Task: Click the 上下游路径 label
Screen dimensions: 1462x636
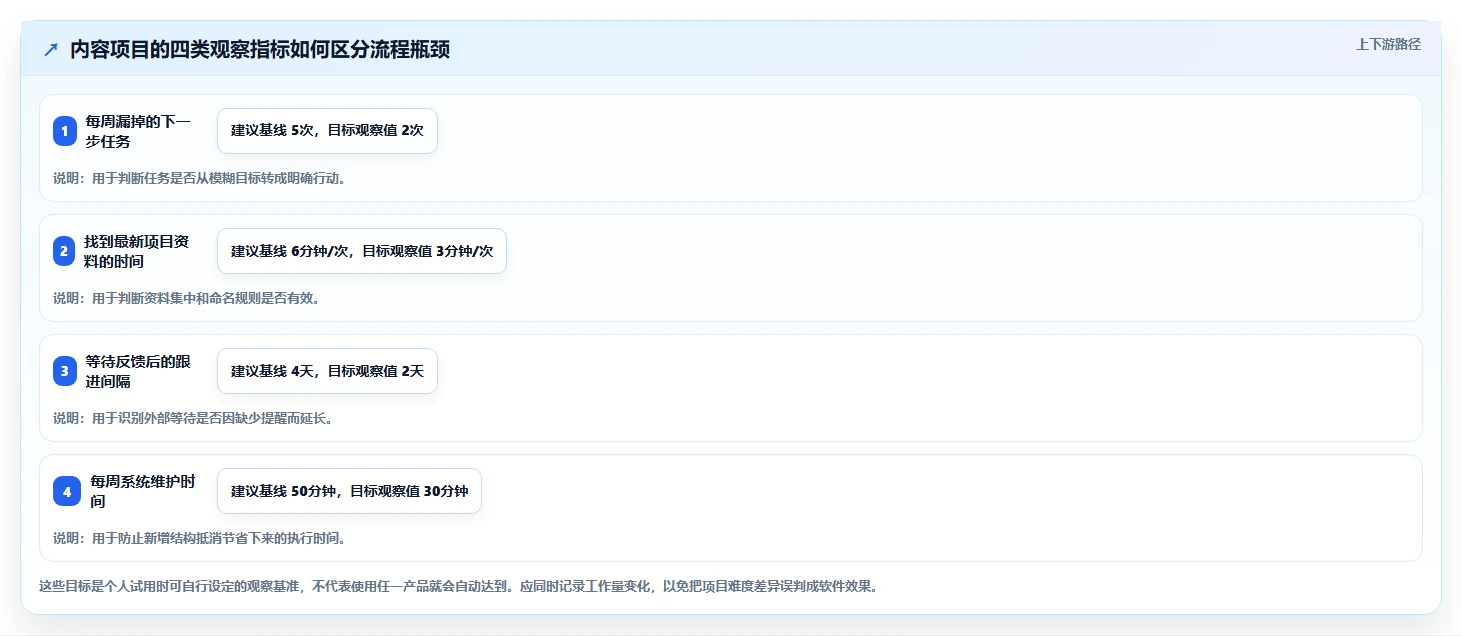Action: (x=1388, y=44)
